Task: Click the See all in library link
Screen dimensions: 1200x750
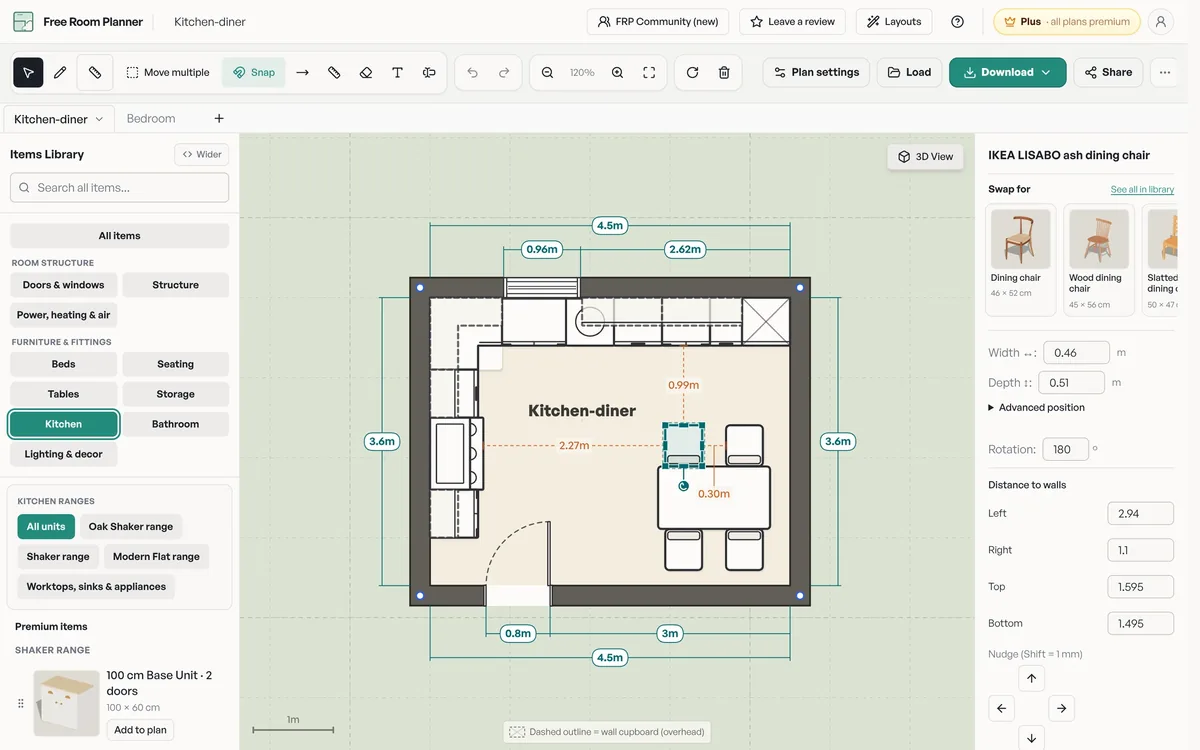Action: (1142, 189)
